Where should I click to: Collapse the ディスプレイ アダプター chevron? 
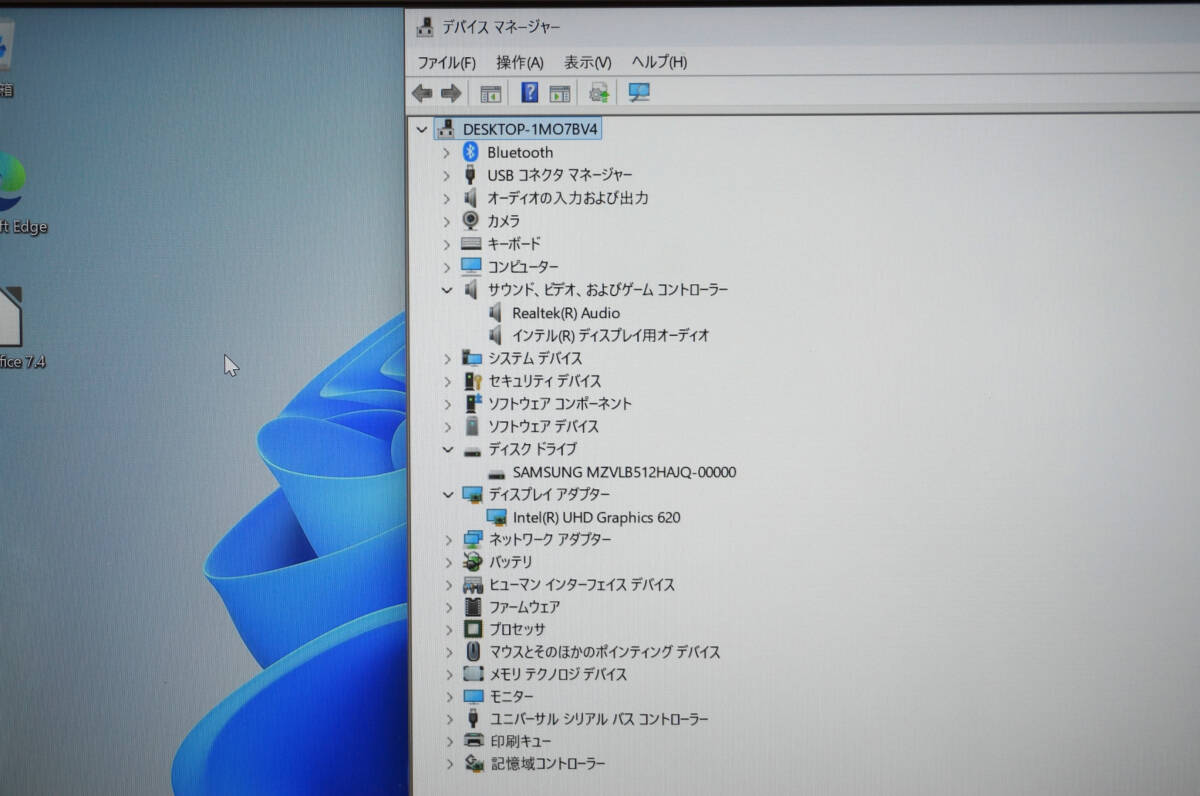point(447,495)
